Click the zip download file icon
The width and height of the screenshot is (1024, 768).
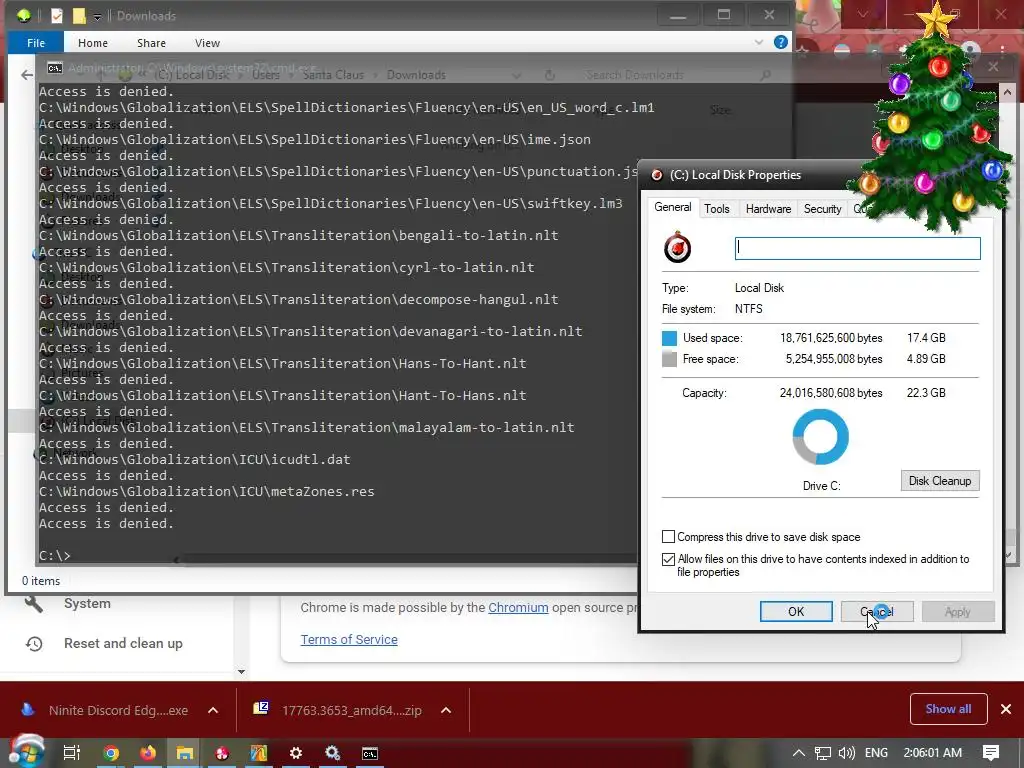[x=261, y=709]
